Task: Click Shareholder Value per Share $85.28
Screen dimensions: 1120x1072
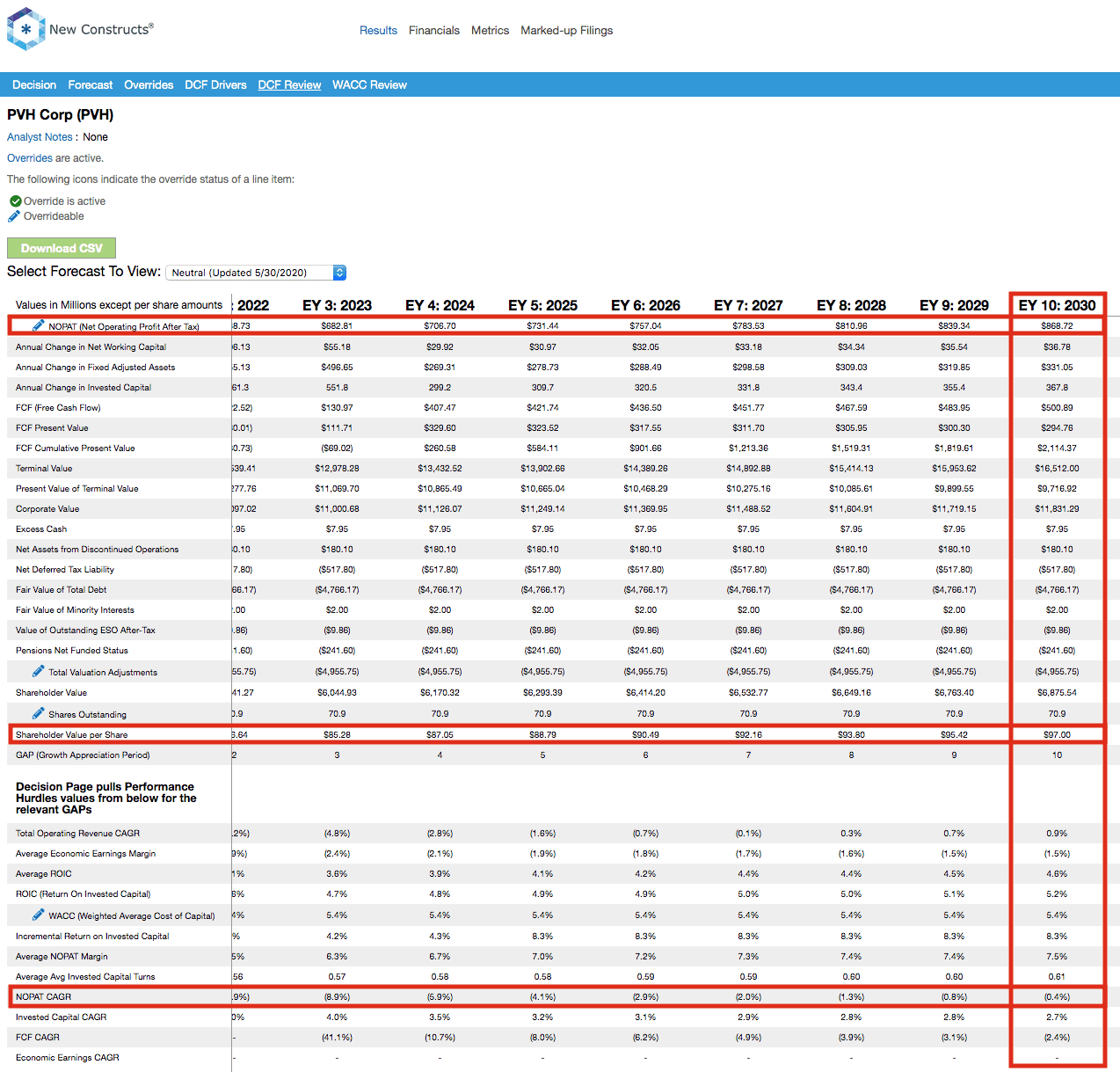Action: pos(337,734)
